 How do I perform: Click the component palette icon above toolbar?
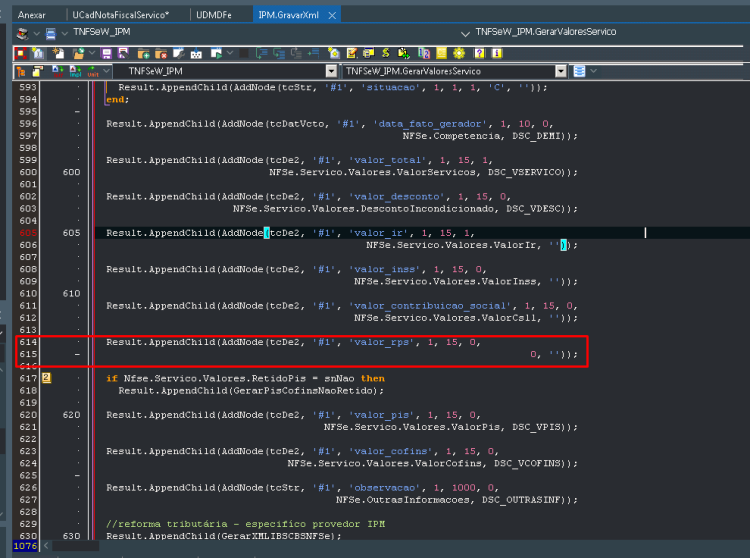click(x=22, y=33)
